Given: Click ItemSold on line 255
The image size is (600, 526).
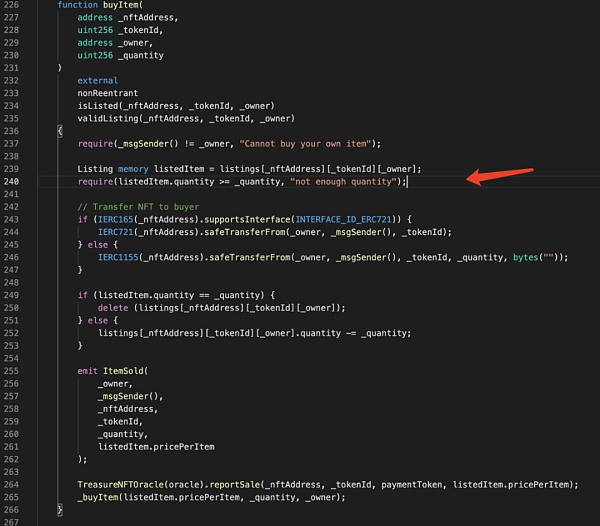Looking at the screenshot, I should coord(123,371).
